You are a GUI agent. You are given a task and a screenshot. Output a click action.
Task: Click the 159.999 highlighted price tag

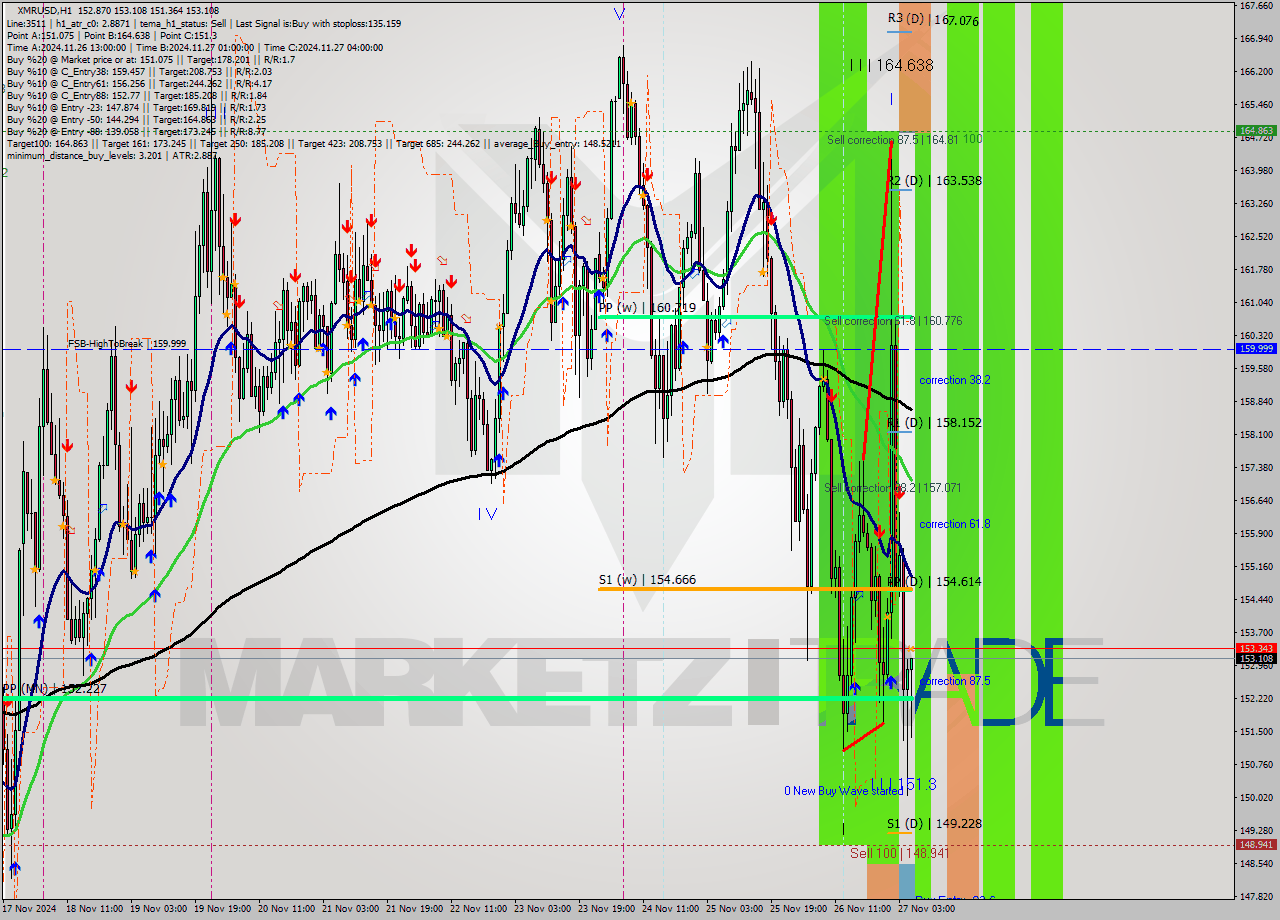[x=1257, y=349]
